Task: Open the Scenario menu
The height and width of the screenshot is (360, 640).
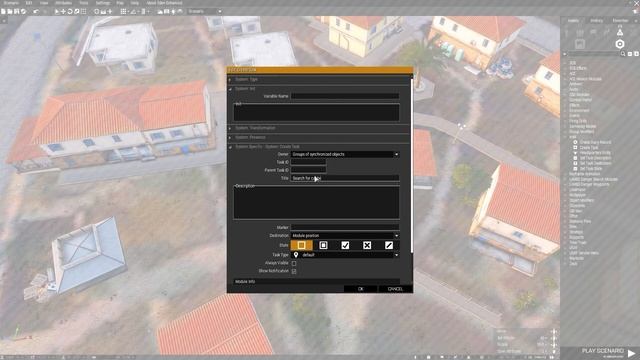Action: (x=11, y=3)
